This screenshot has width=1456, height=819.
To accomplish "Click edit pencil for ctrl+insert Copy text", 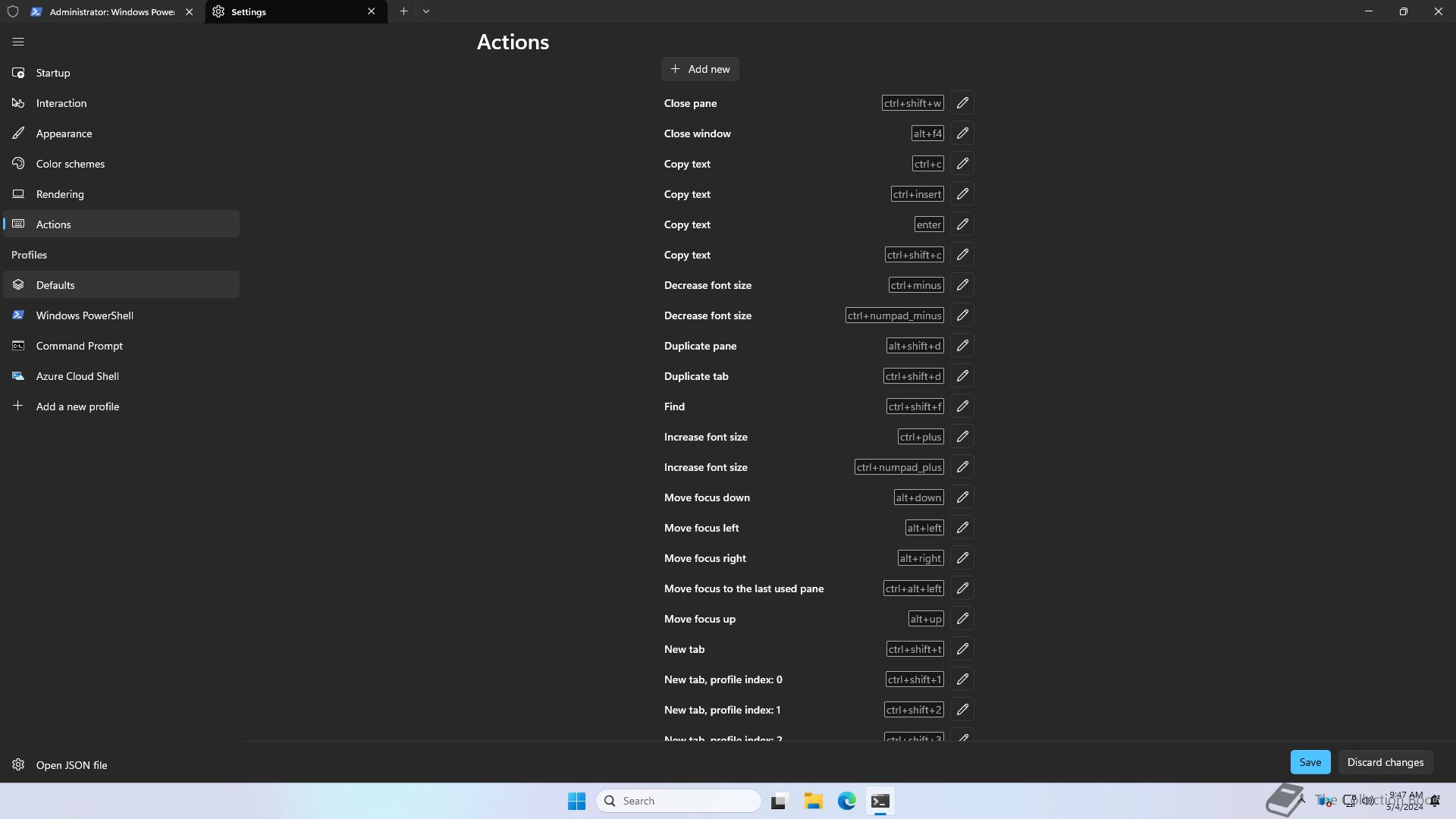I will click(x=962, y=194).
